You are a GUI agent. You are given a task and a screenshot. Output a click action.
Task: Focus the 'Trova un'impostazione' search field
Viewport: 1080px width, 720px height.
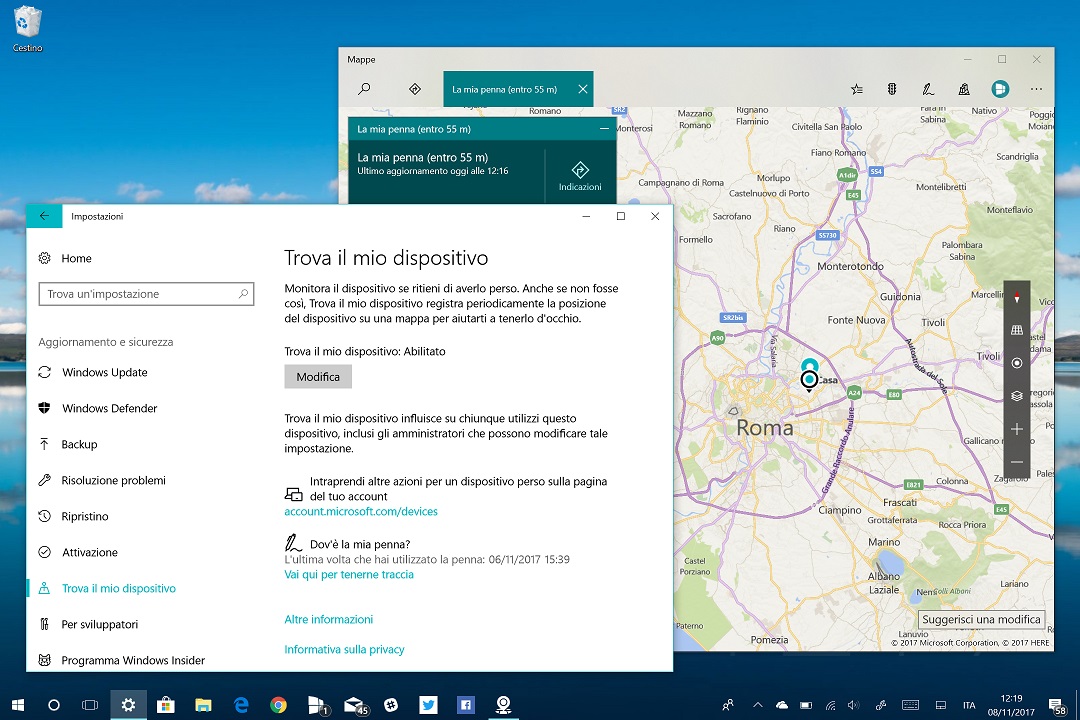click(x=146, y=294)
